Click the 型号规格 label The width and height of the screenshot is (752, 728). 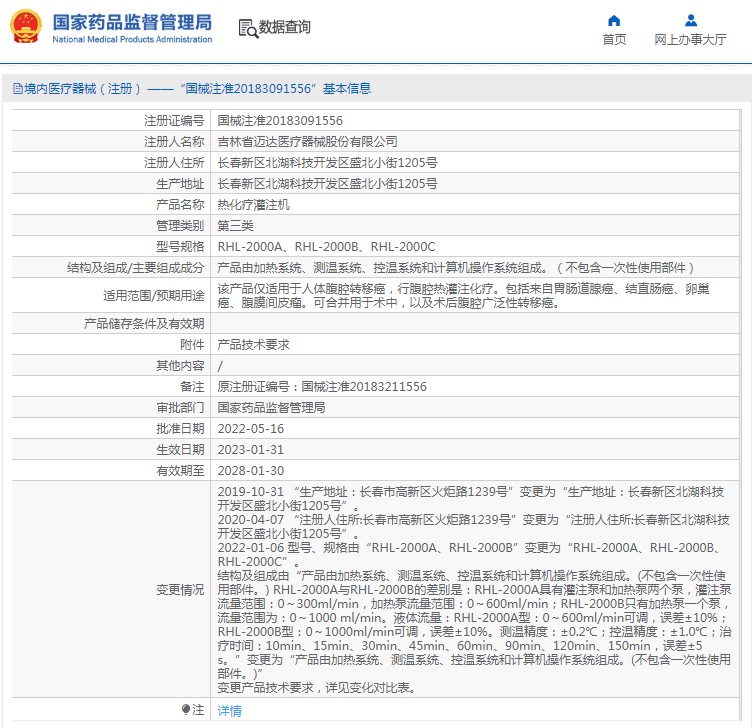tap(180, 247)
